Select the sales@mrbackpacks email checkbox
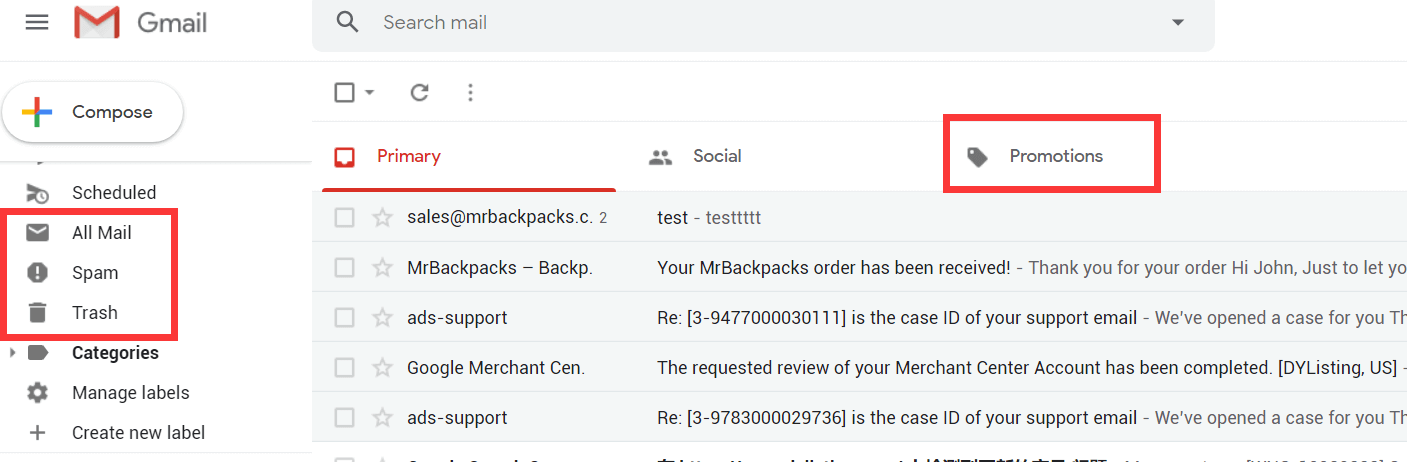This screenshot has width=1407, height=462. pyautogui.click(x=344, y=217)
